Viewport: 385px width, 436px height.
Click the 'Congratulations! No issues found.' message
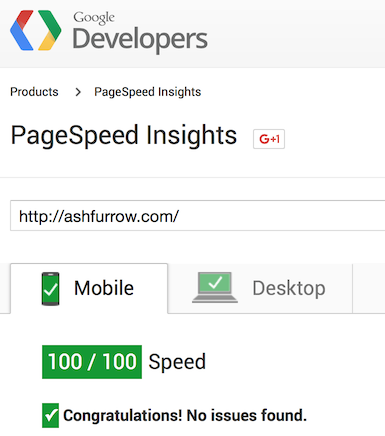click(x=185, y=416)
